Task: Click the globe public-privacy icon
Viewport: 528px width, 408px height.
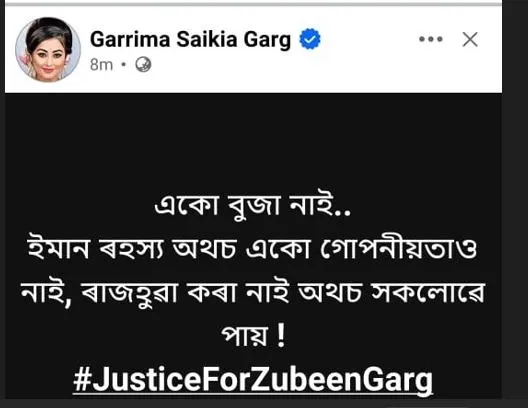Action: 143,64
